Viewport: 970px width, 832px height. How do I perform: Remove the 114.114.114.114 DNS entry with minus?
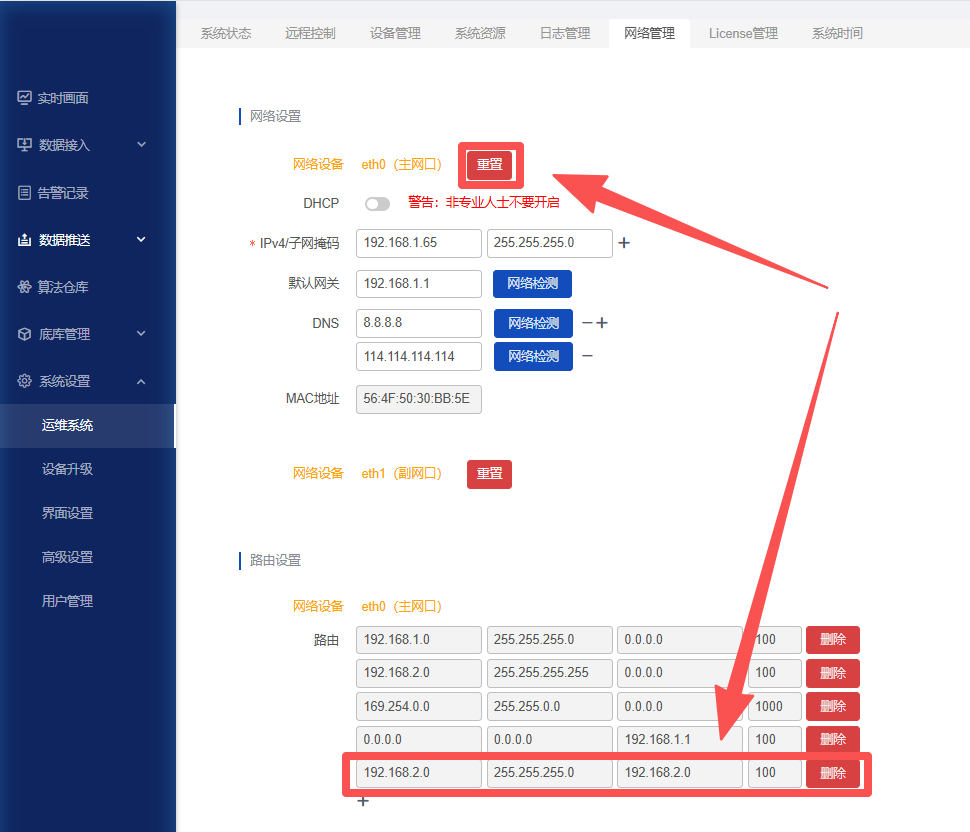[587, 356]
